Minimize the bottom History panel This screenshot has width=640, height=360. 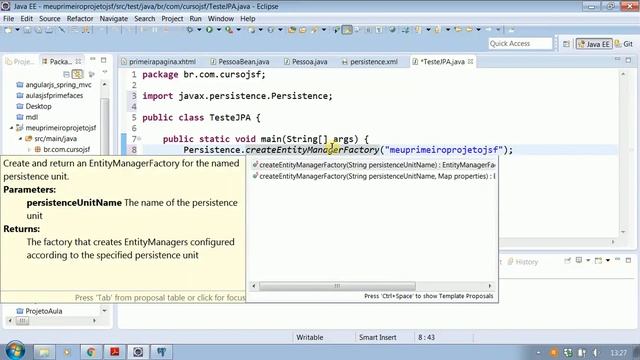pos(618,260)
